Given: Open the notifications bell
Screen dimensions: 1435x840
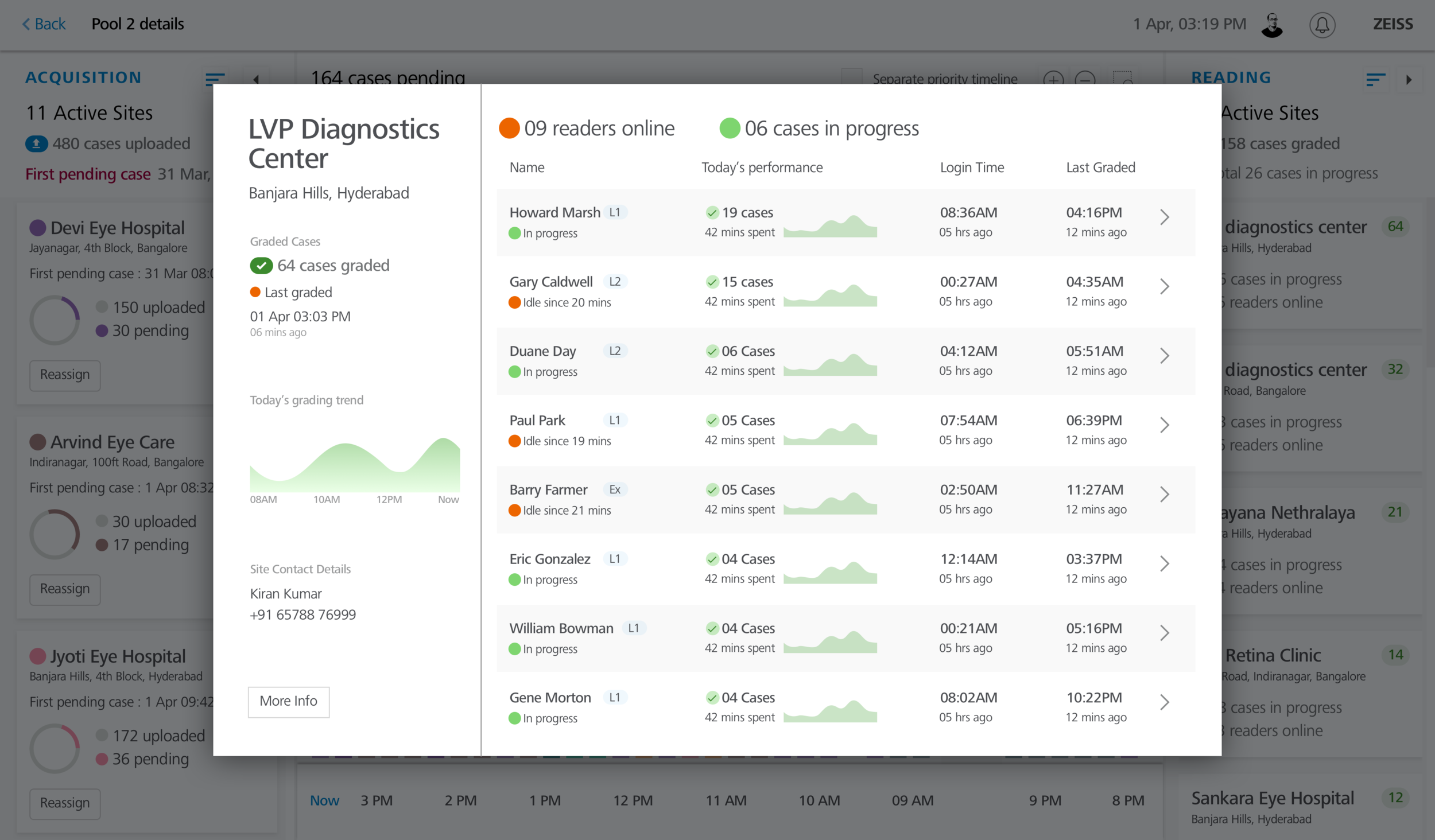Looking at the screenshot, I should click(x=1322, y=25).
